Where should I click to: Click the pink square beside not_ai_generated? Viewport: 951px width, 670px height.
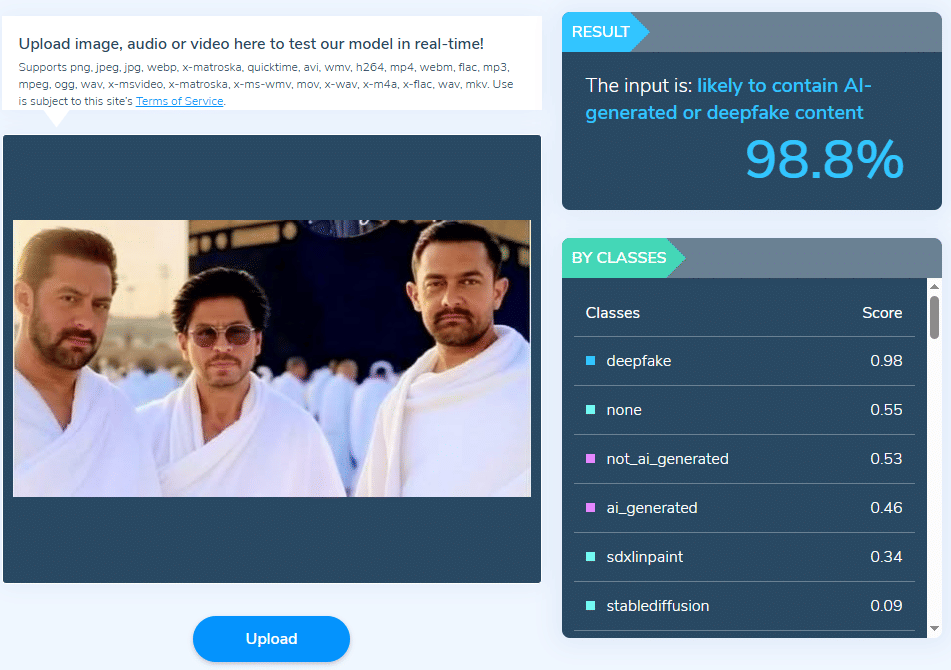[x=590, y=459]
